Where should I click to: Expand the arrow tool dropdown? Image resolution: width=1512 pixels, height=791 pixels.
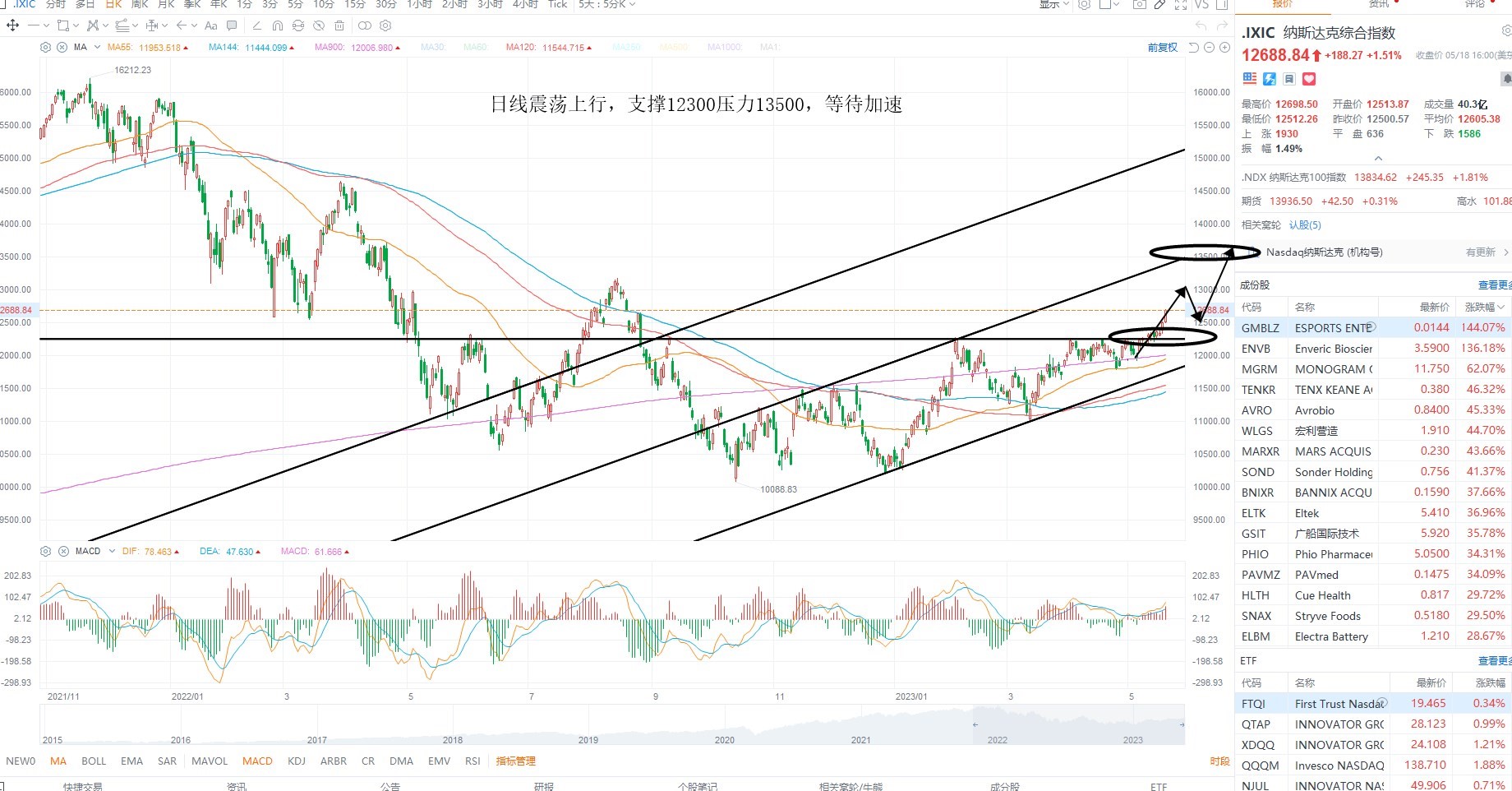click(x=194, y=25)
